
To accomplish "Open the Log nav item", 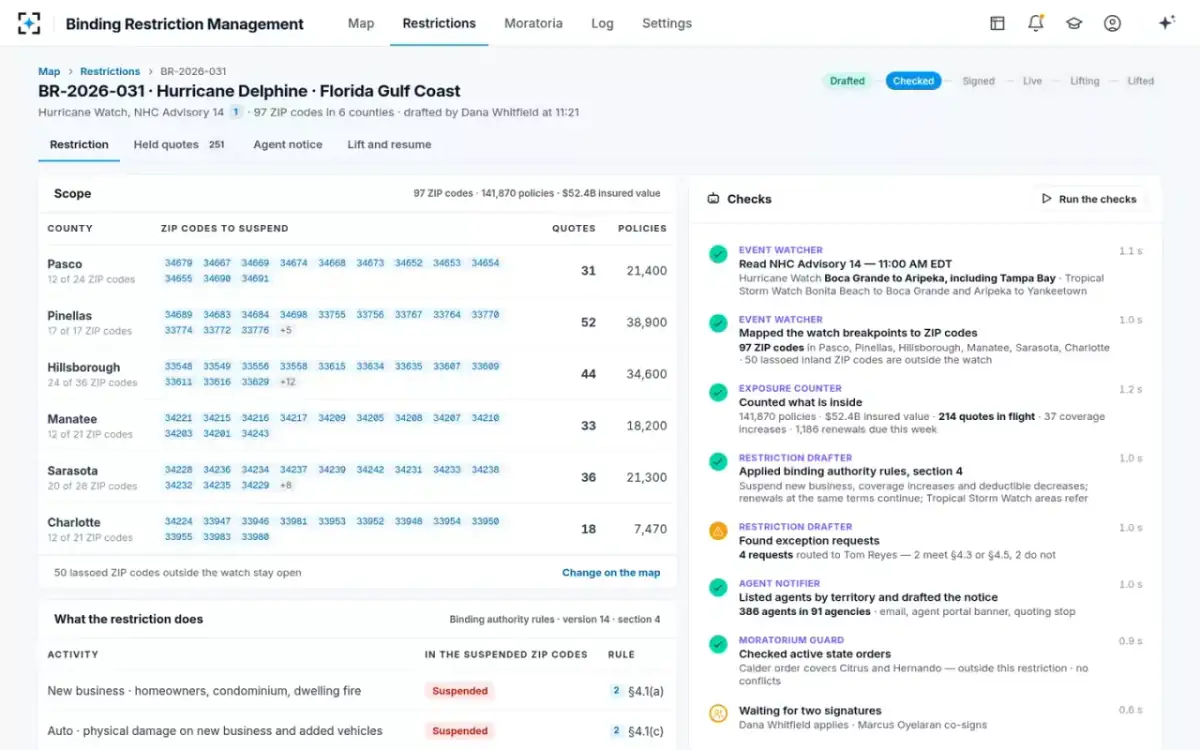I will click(602, 23).
